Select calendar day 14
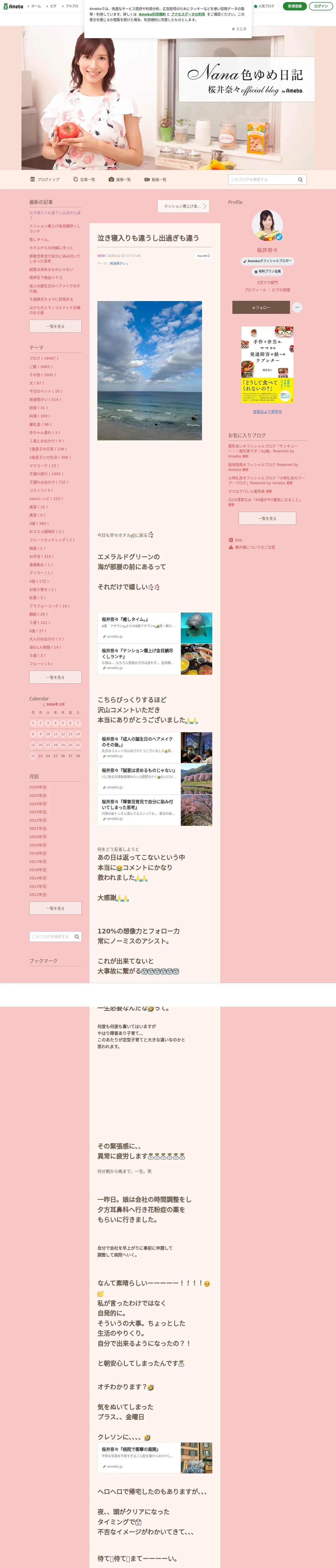Viewport: 336px width, 1568px height. (77, 734)
